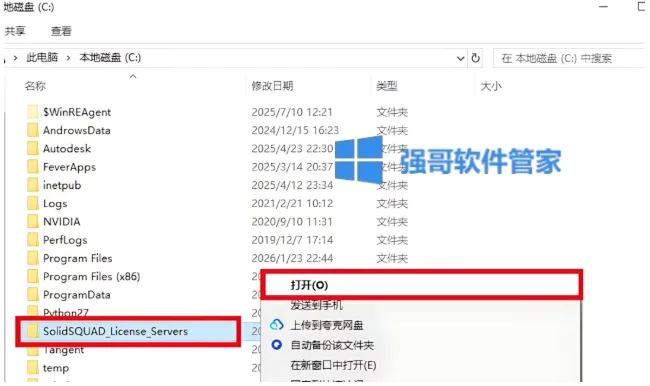
Task: Select the Tangent folder name
Action: (x=63, y=350)
